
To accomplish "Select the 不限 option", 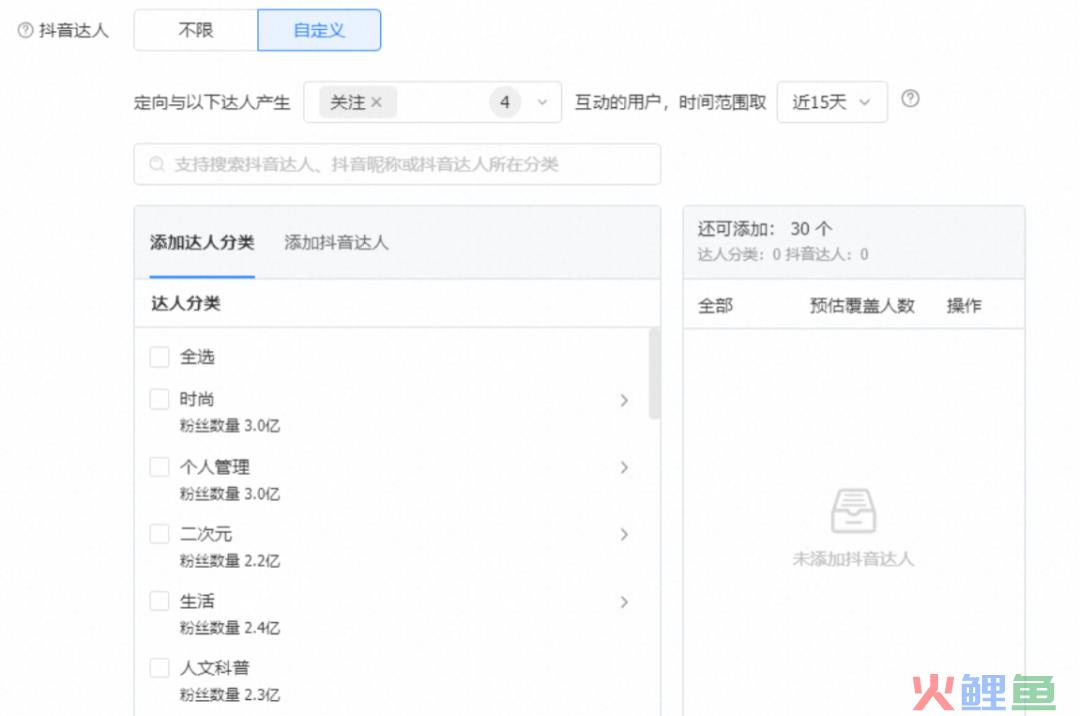I will pyautogui.click(x=196, y=30).
